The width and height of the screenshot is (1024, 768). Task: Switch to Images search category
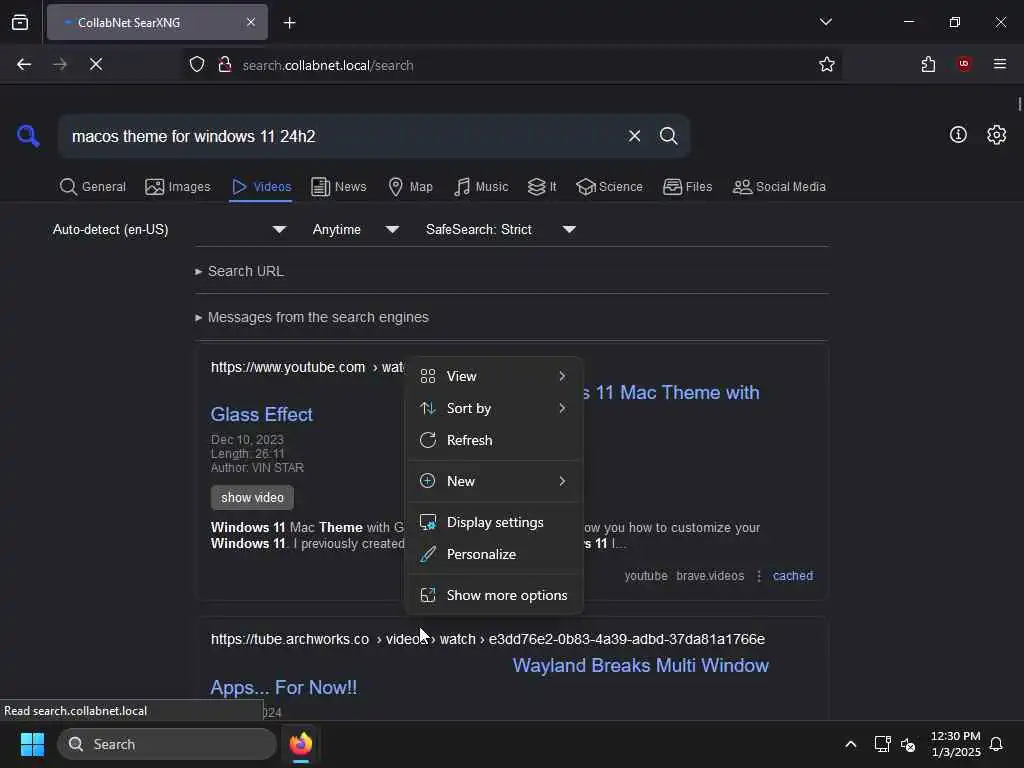[178, 187]
